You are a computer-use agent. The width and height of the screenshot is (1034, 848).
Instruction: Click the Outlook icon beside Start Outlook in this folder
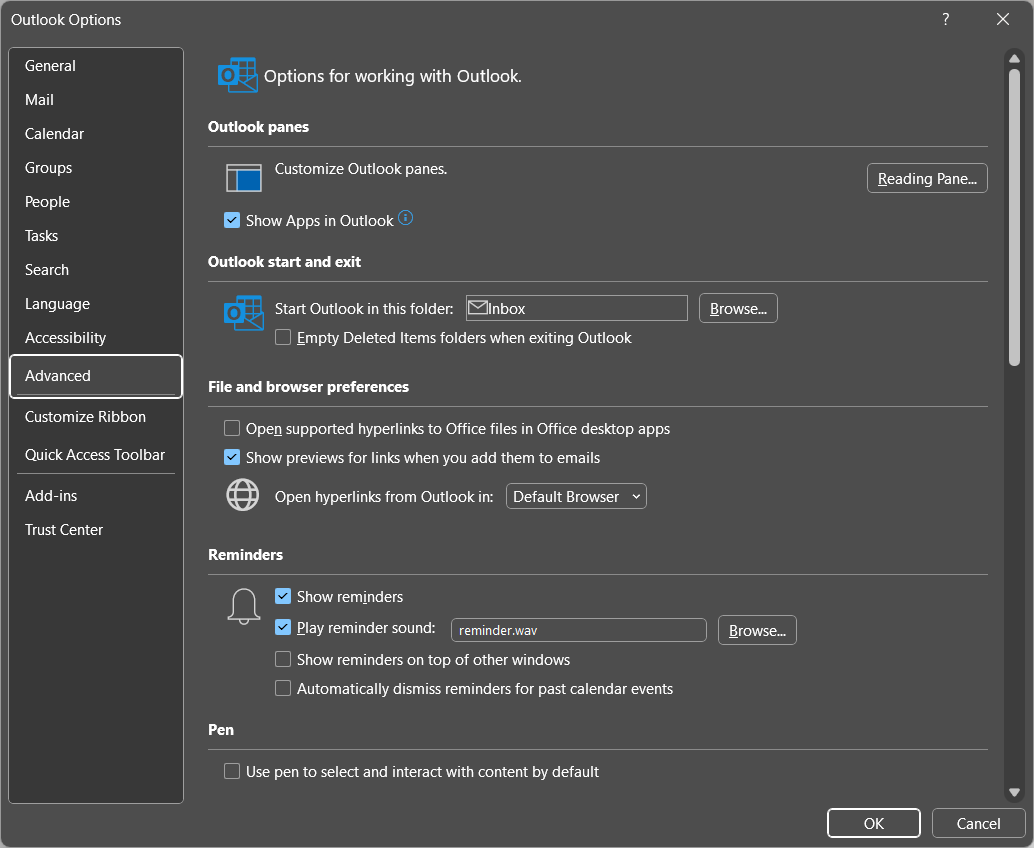click(243, 313)
